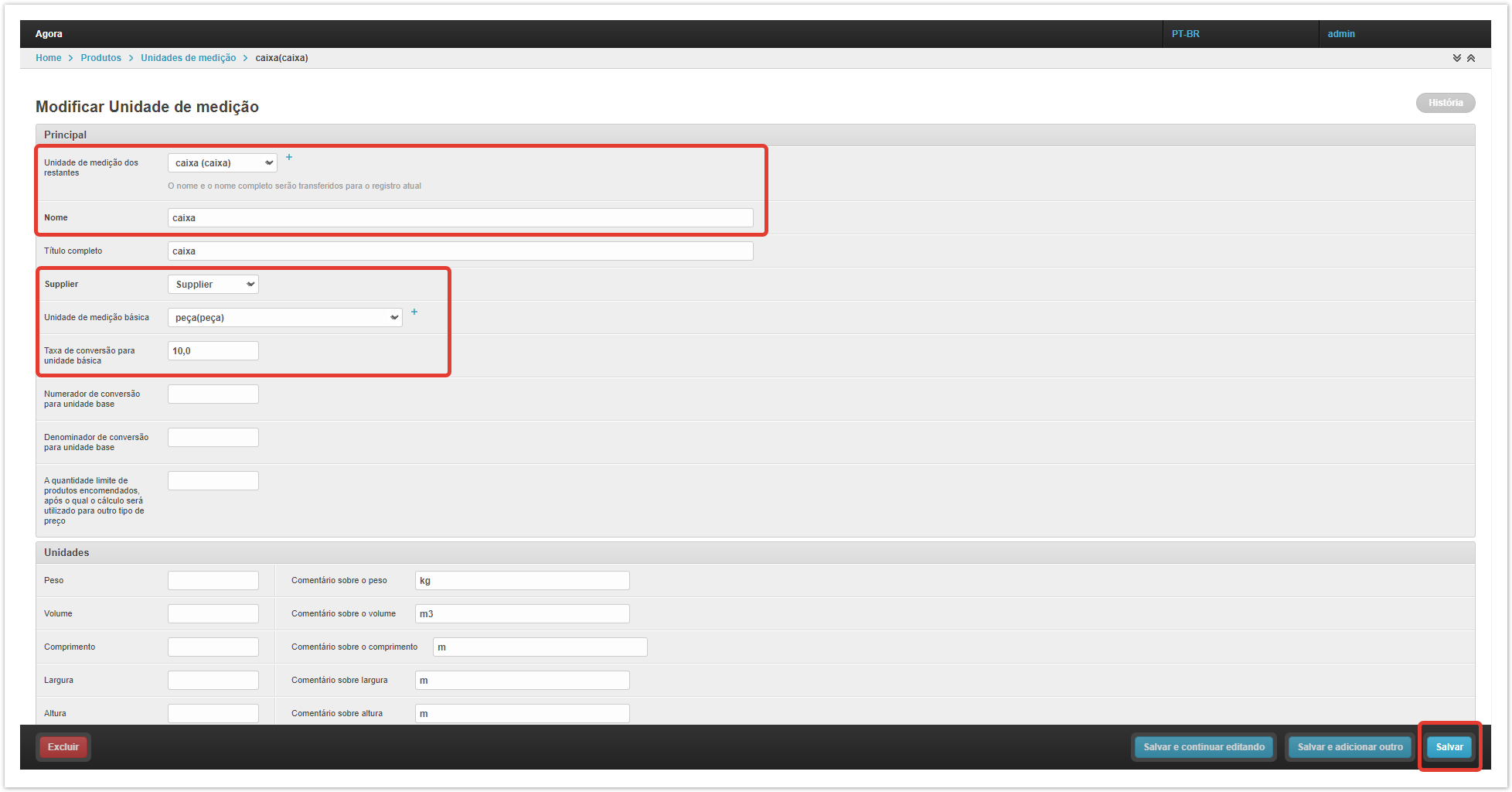1512x792 pixels.
Task: Open the PT-BR language menu
Action: 1186,34
